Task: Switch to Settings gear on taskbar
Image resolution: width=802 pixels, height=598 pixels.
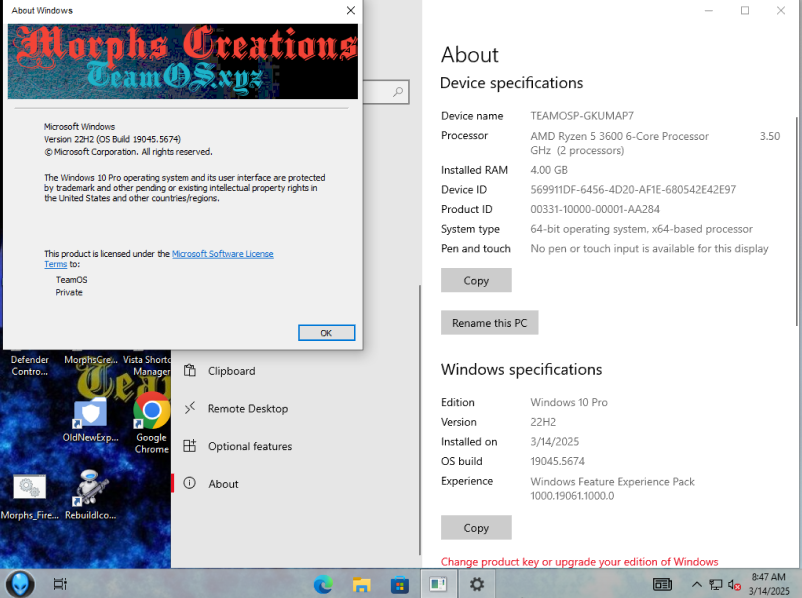Action: click(x=477, y=584)
